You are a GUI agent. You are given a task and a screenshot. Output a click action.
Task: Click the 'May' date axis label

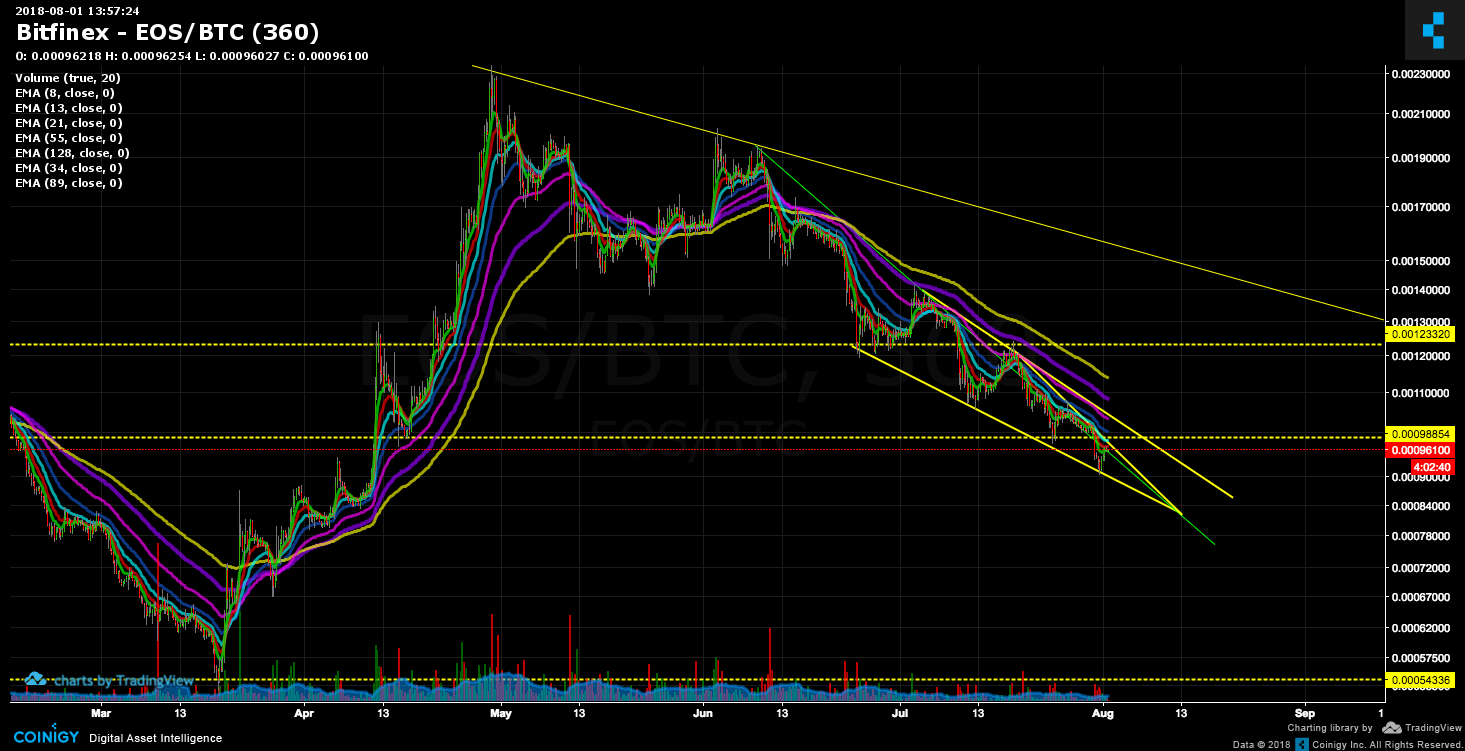pos(501,713)
